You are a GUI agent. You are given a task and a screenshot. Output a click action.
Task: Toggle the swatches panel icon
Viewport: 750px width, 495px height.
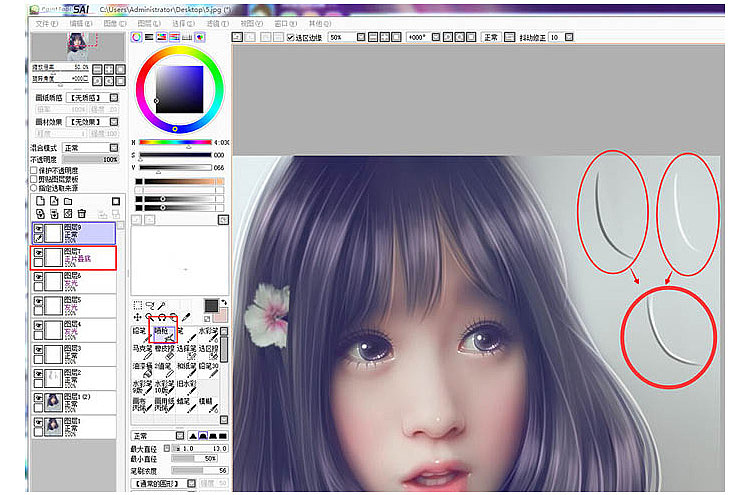(187, 37)
